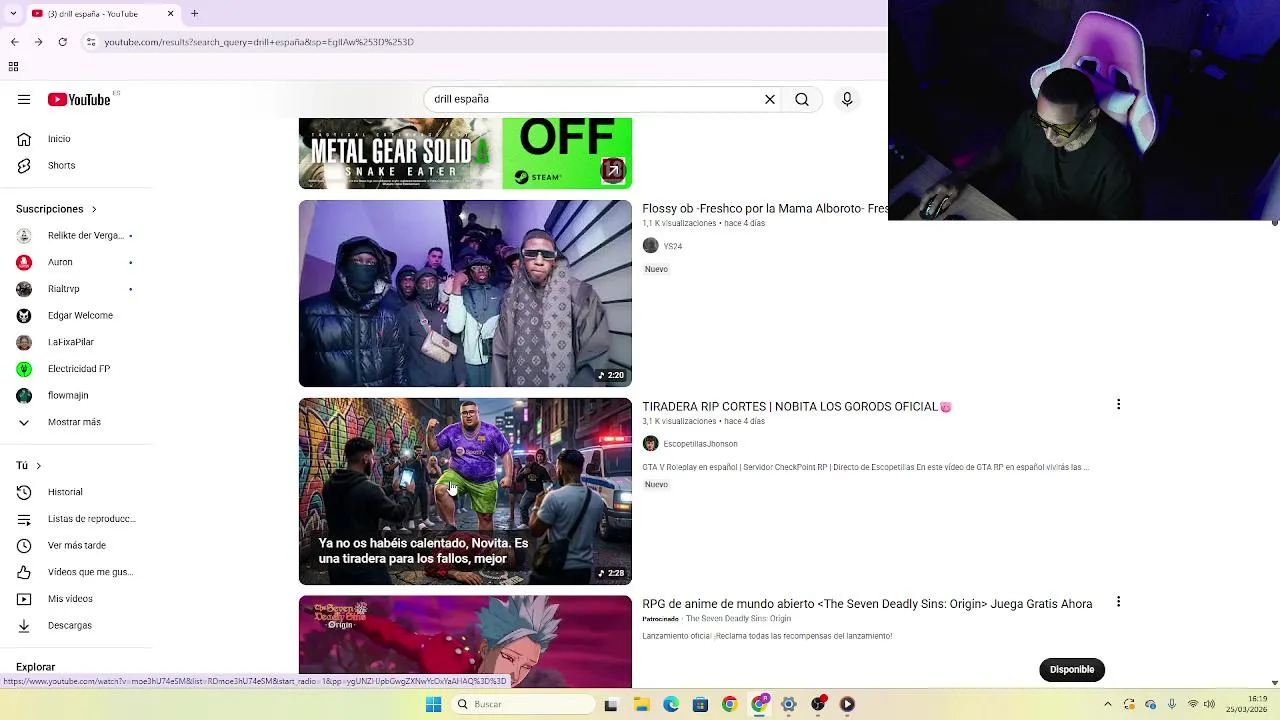Expand Mostrar más subscriptions

(x=76, y=422)
